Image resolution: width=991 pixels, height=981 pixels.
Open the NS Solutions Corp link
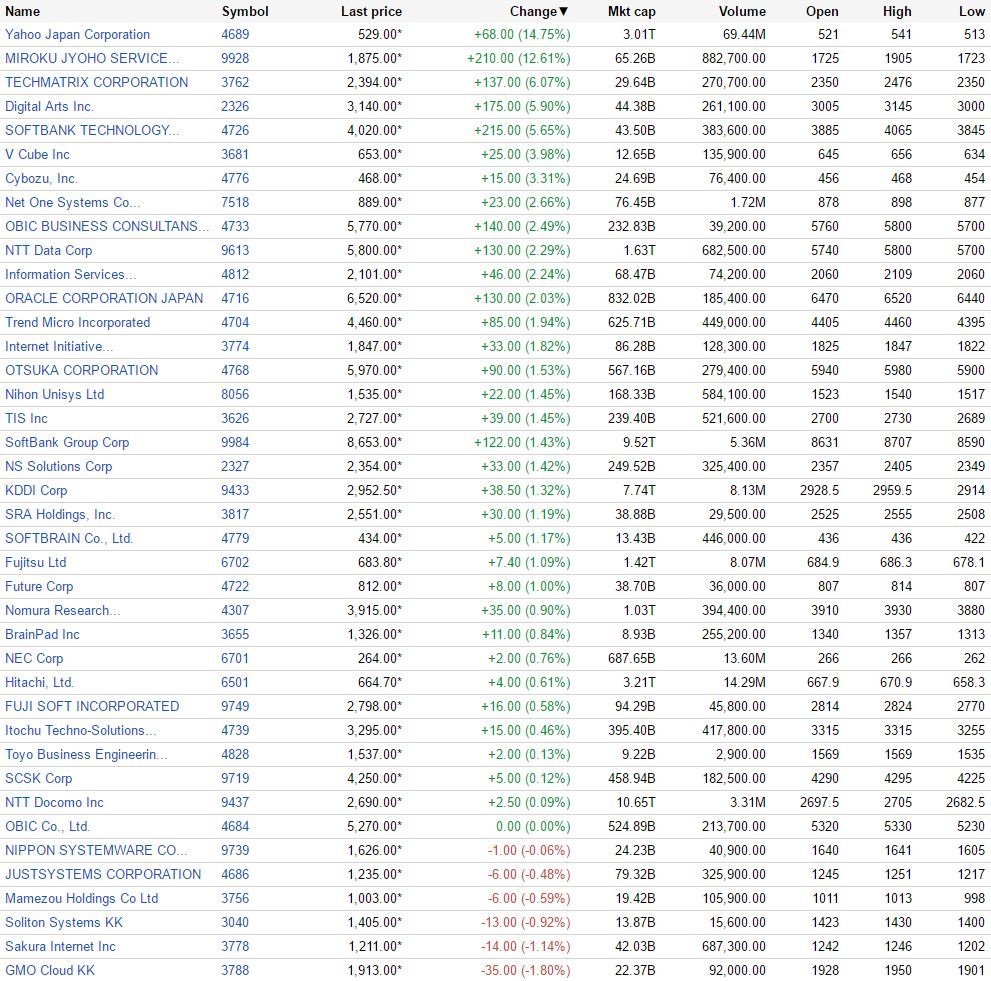point(58,467)
